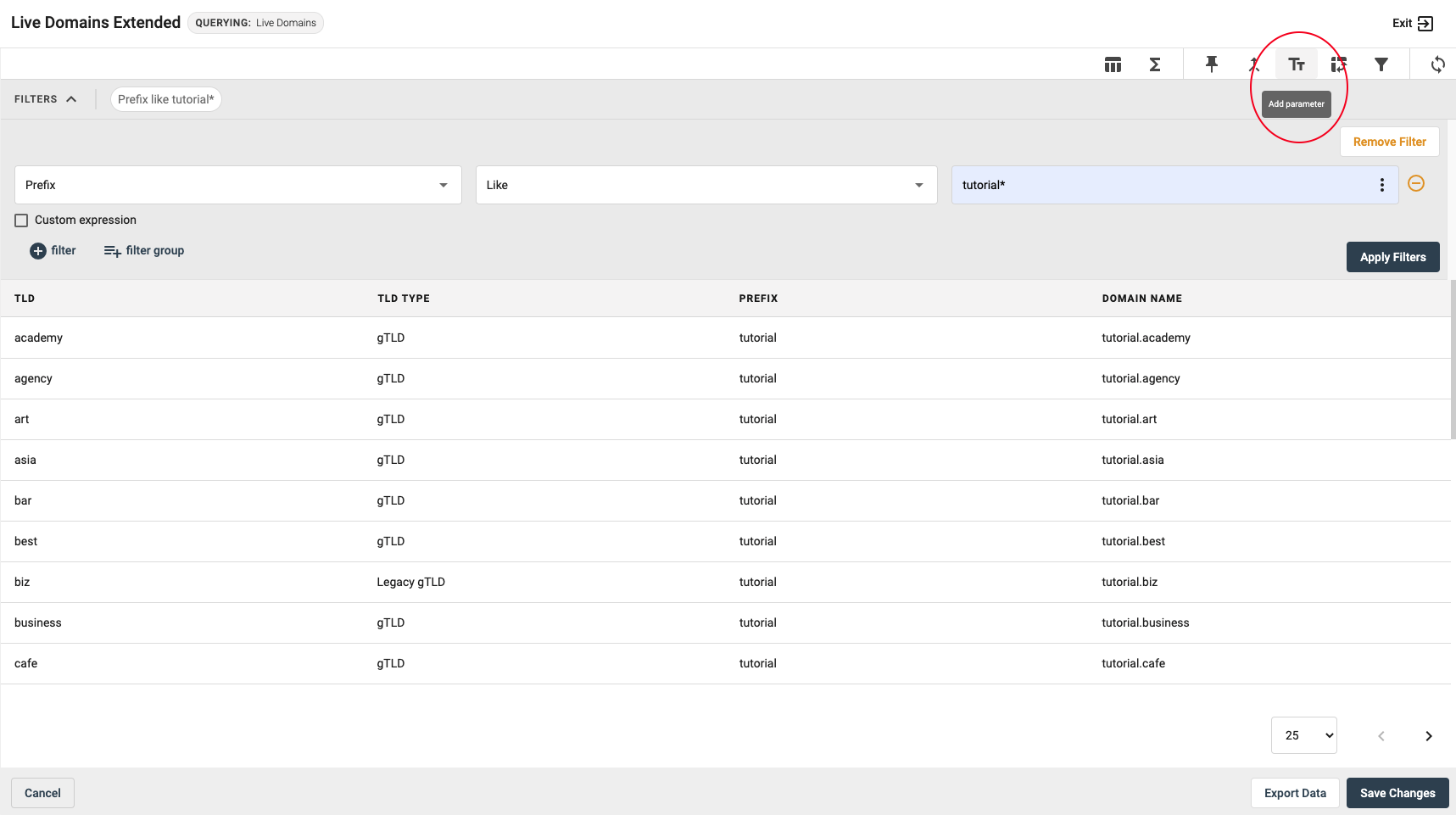The width and height of the screenshot is (1456, 815).
Task: Click Remove Filter button
Action: pyautogui.click(x=1389, y=142)
